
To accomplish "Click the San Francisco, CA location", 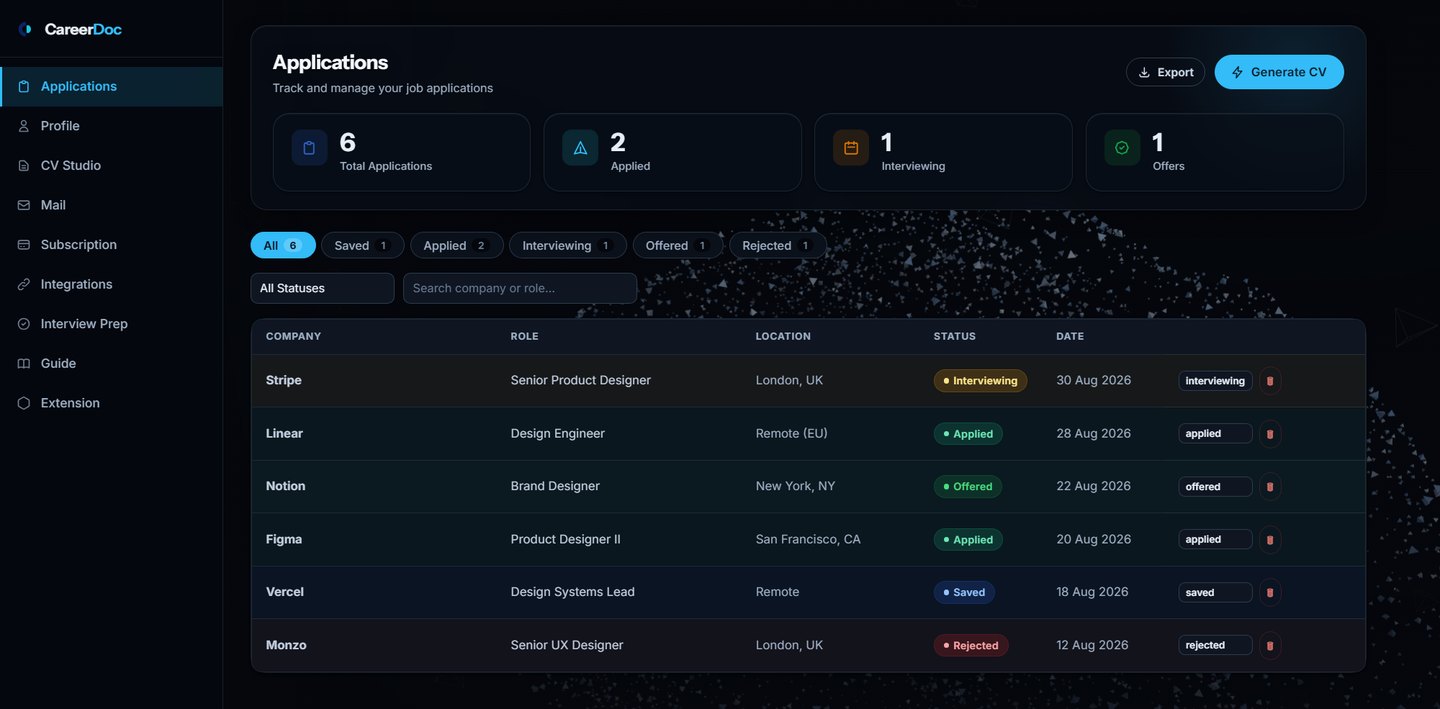I will pyautogui.click(x=808, y=539).
